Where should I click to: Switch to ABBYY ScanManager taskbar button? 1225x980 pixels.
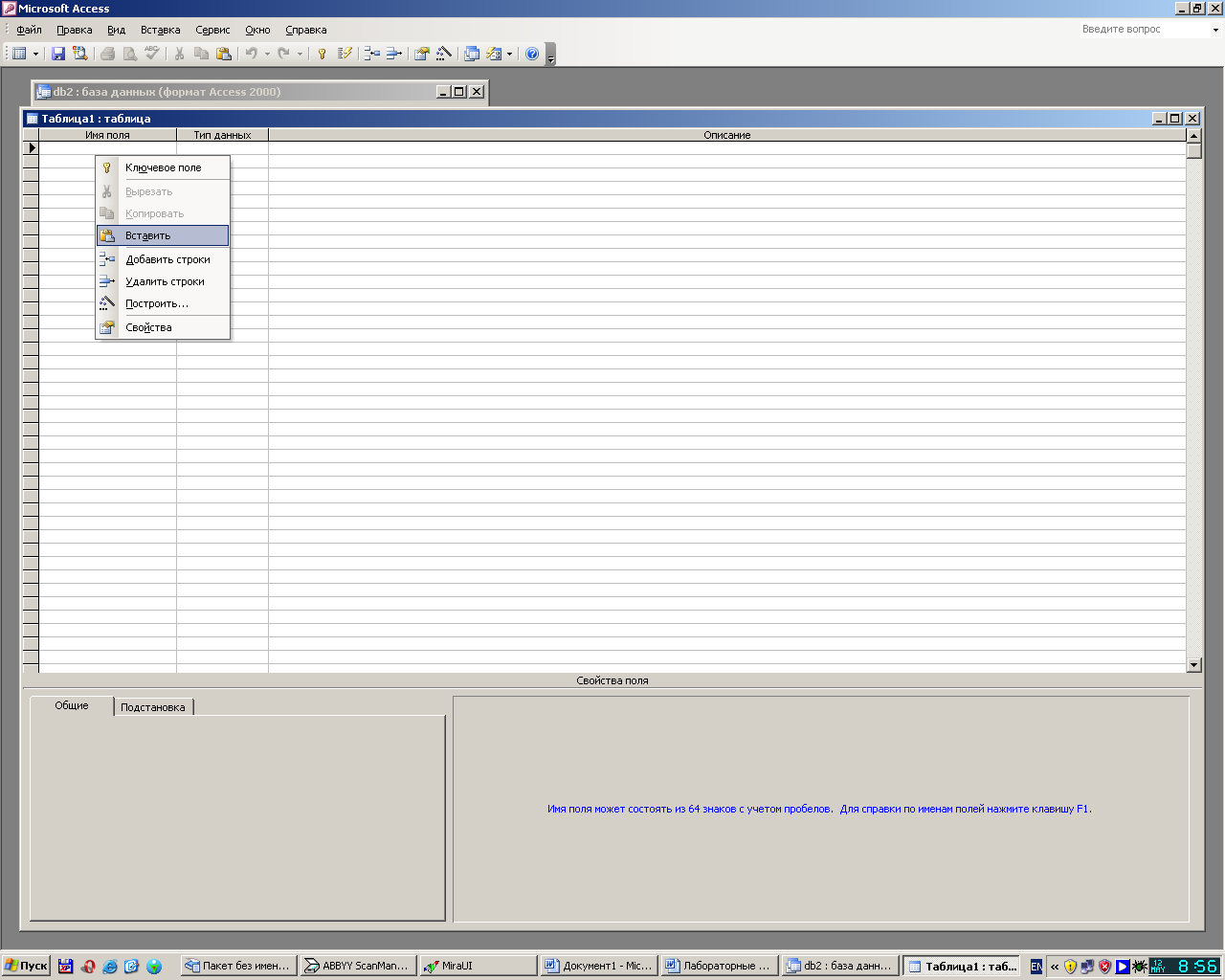coord(357,966)
